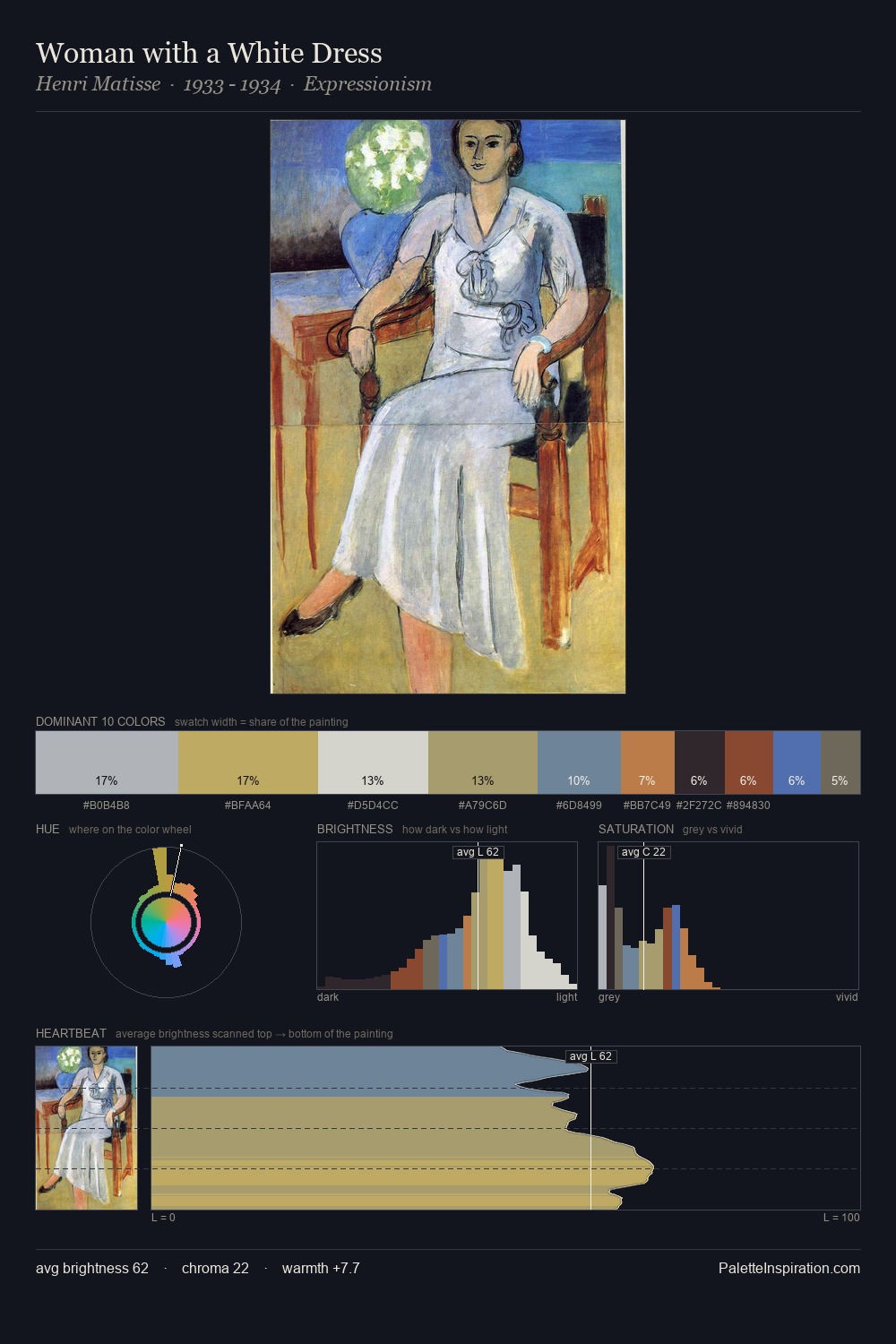Click the vivid axis label

(847, 996)
